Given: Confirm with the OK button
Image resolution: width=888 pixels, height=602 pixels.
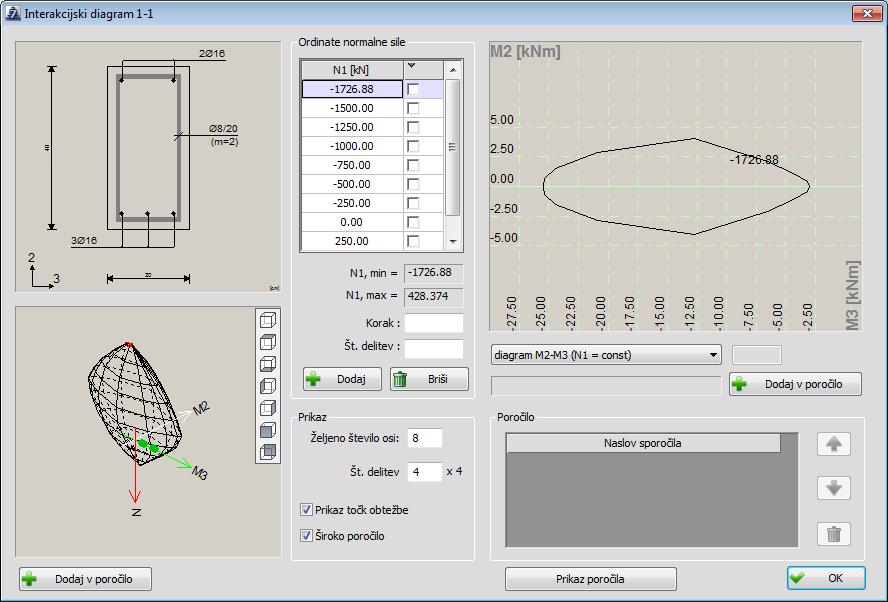Looking at the screenshot, I should (x=826, y=578).
